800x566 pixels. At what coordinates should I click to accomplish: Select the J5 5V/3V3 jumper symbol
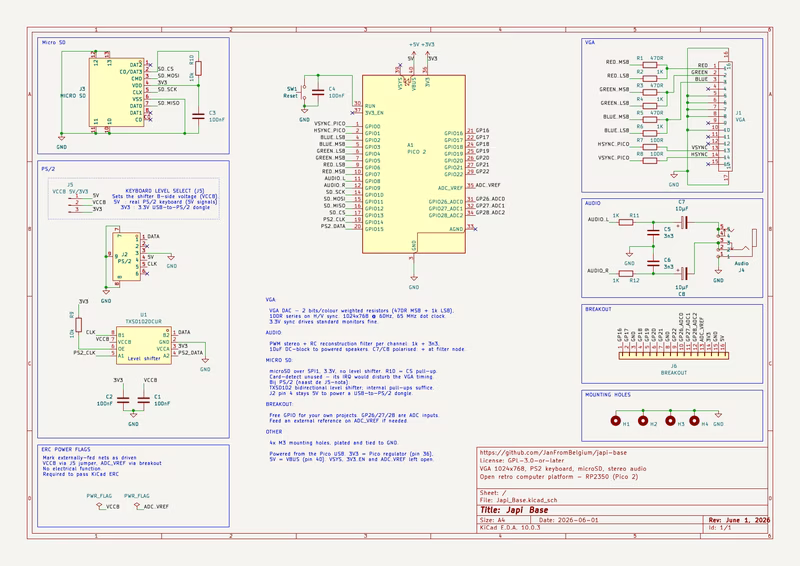[78, 203]
